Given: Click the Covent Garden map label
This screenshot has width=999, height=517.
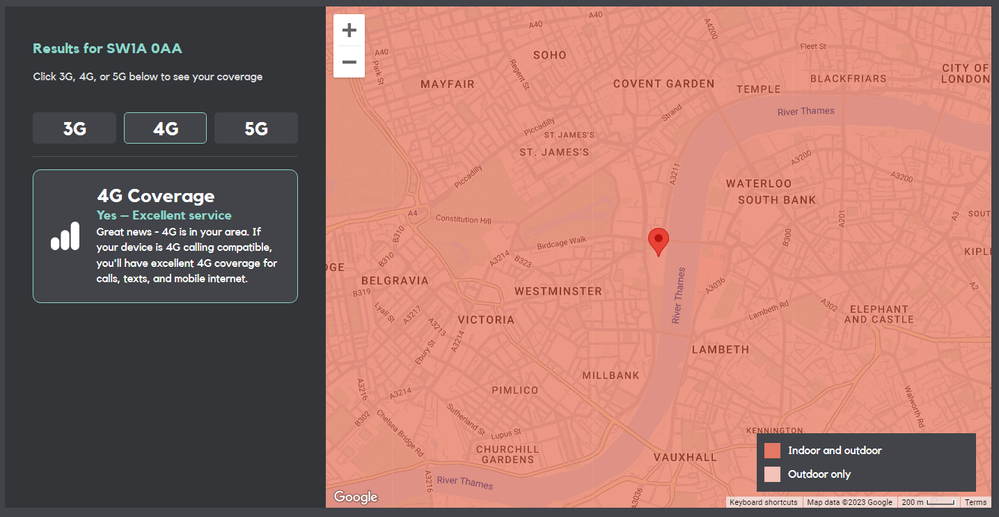Looking at the screenshot, I should [663, 84].
